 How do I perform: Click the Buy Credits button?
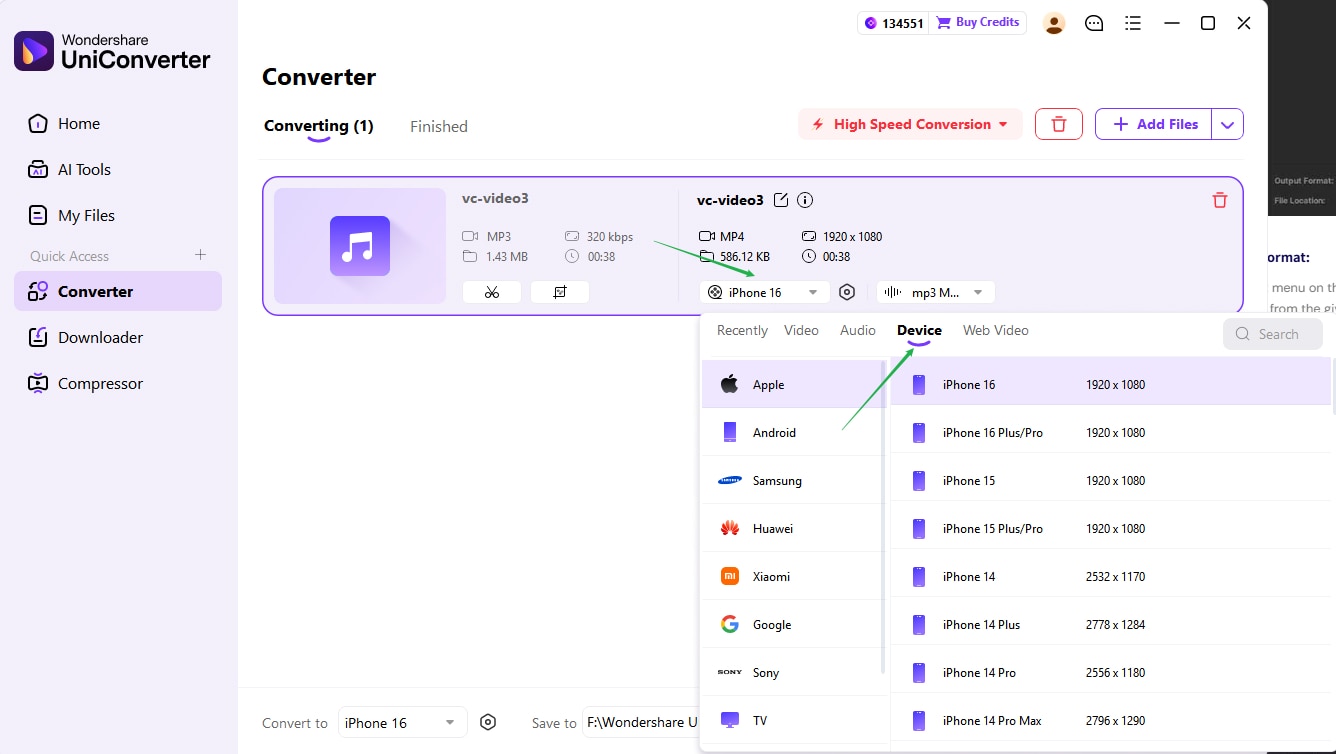point(978,22)
